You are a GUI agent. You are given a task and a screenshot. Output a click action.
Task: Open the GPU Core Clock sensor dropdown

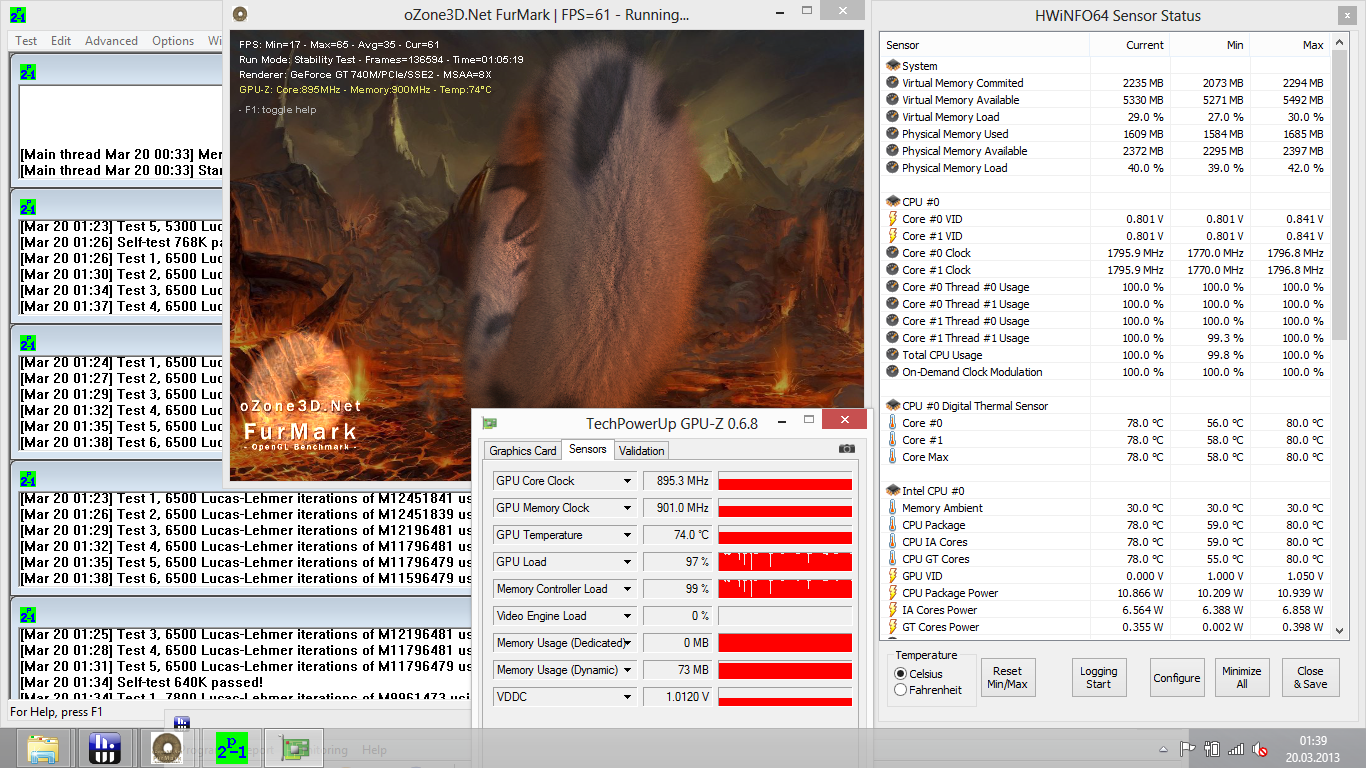point(628,481)
